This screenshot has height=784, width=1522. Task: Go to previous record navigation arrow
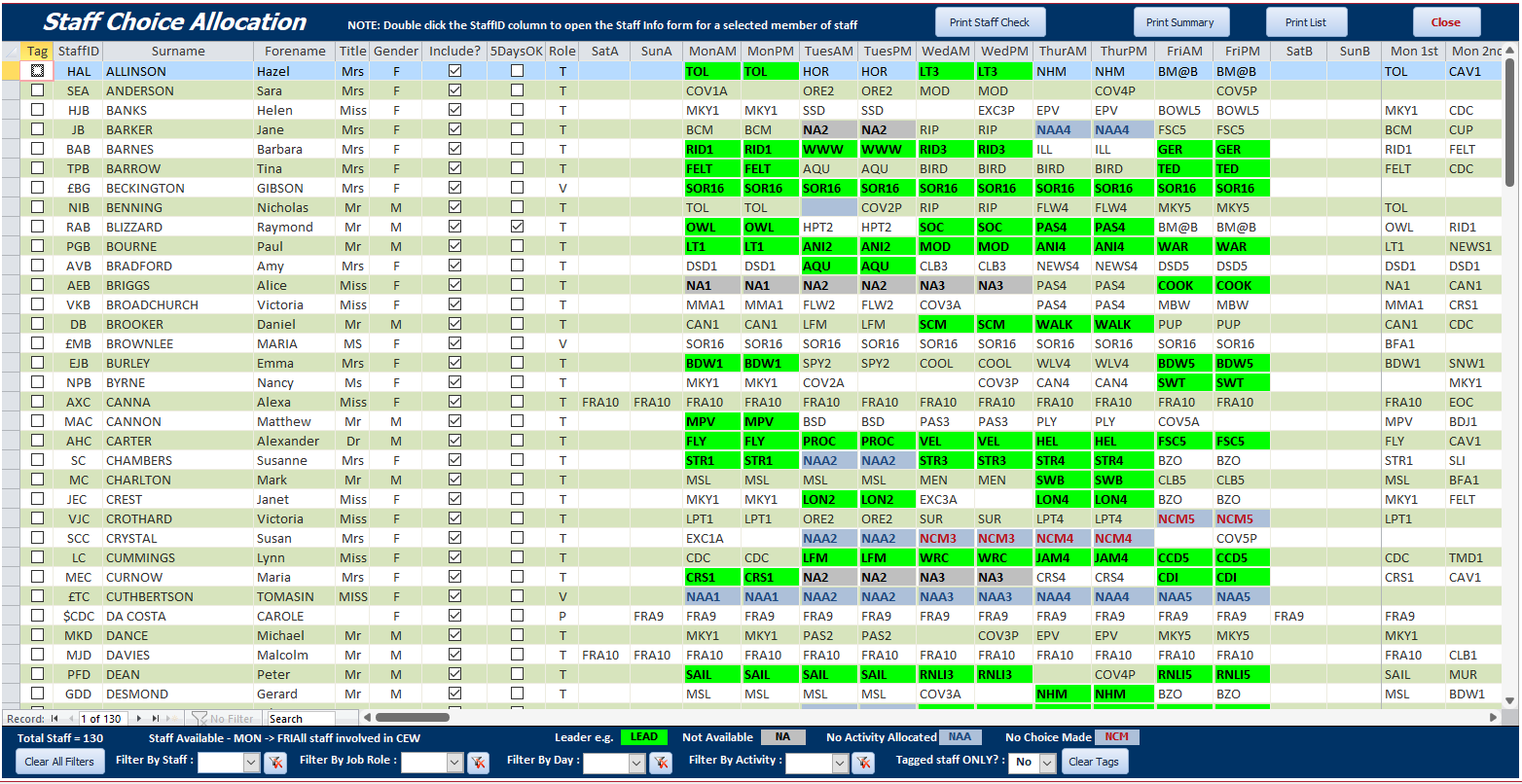tap(70, 719)
